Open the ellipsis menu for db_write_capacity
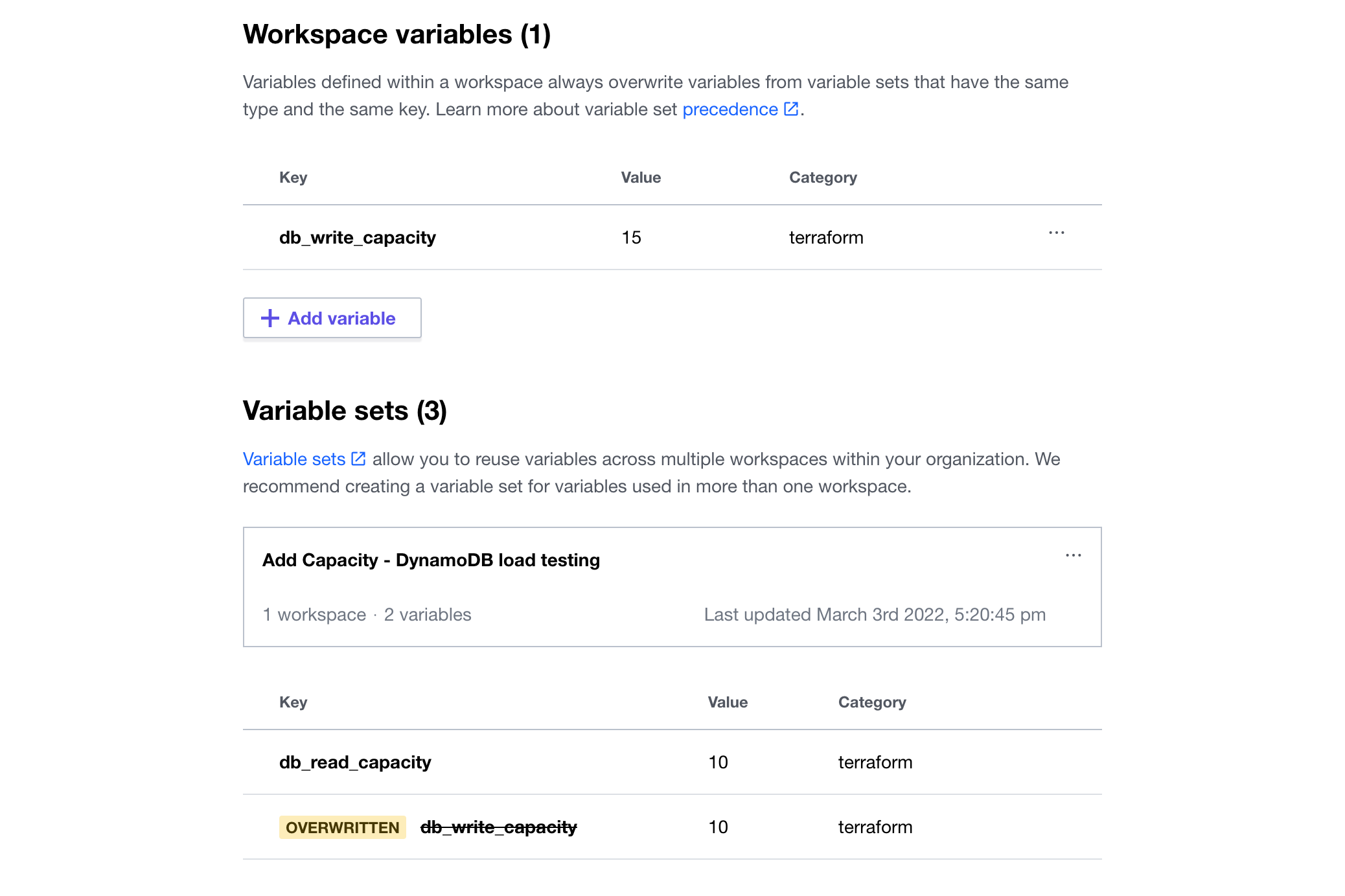The image size is (1345, 896). [x=1055, y=234]
